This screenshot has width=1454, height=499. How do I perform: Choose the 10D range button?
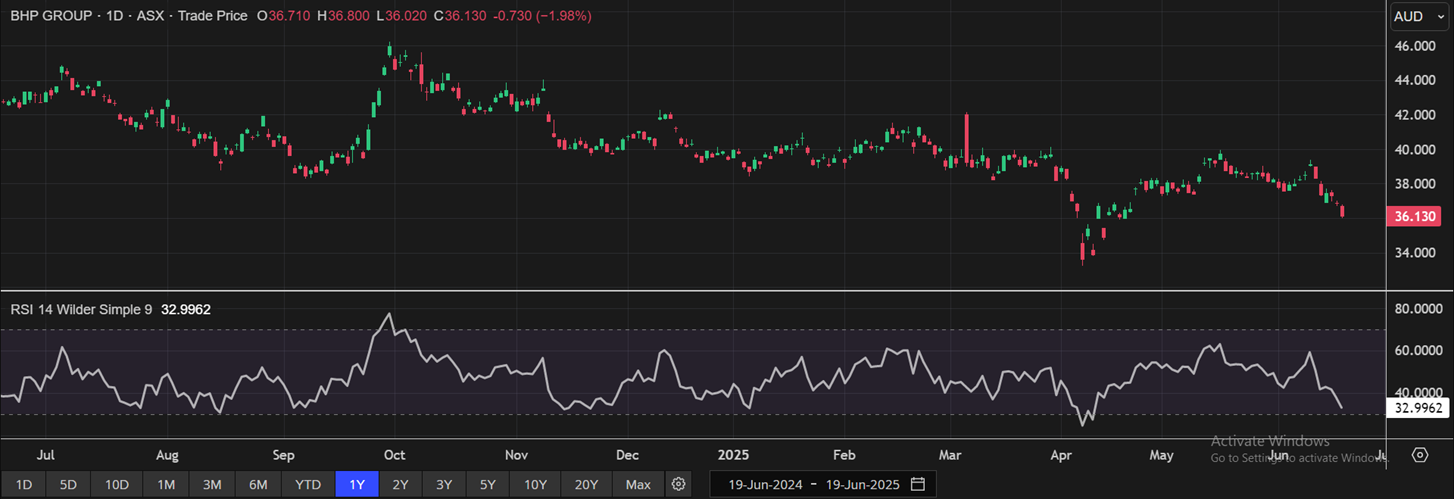click(117, 485)
